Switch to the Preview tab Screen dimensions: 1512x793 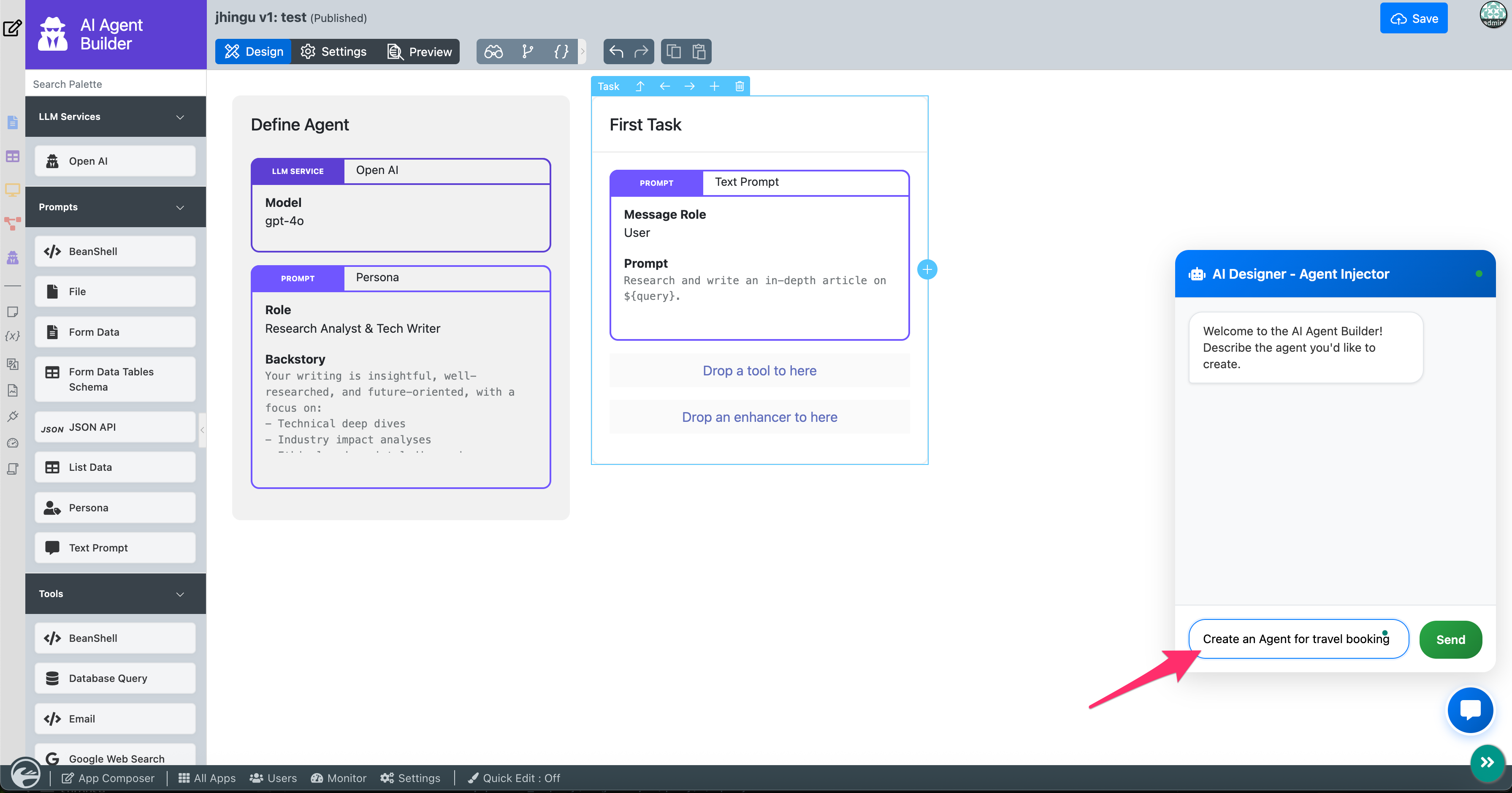419,52
